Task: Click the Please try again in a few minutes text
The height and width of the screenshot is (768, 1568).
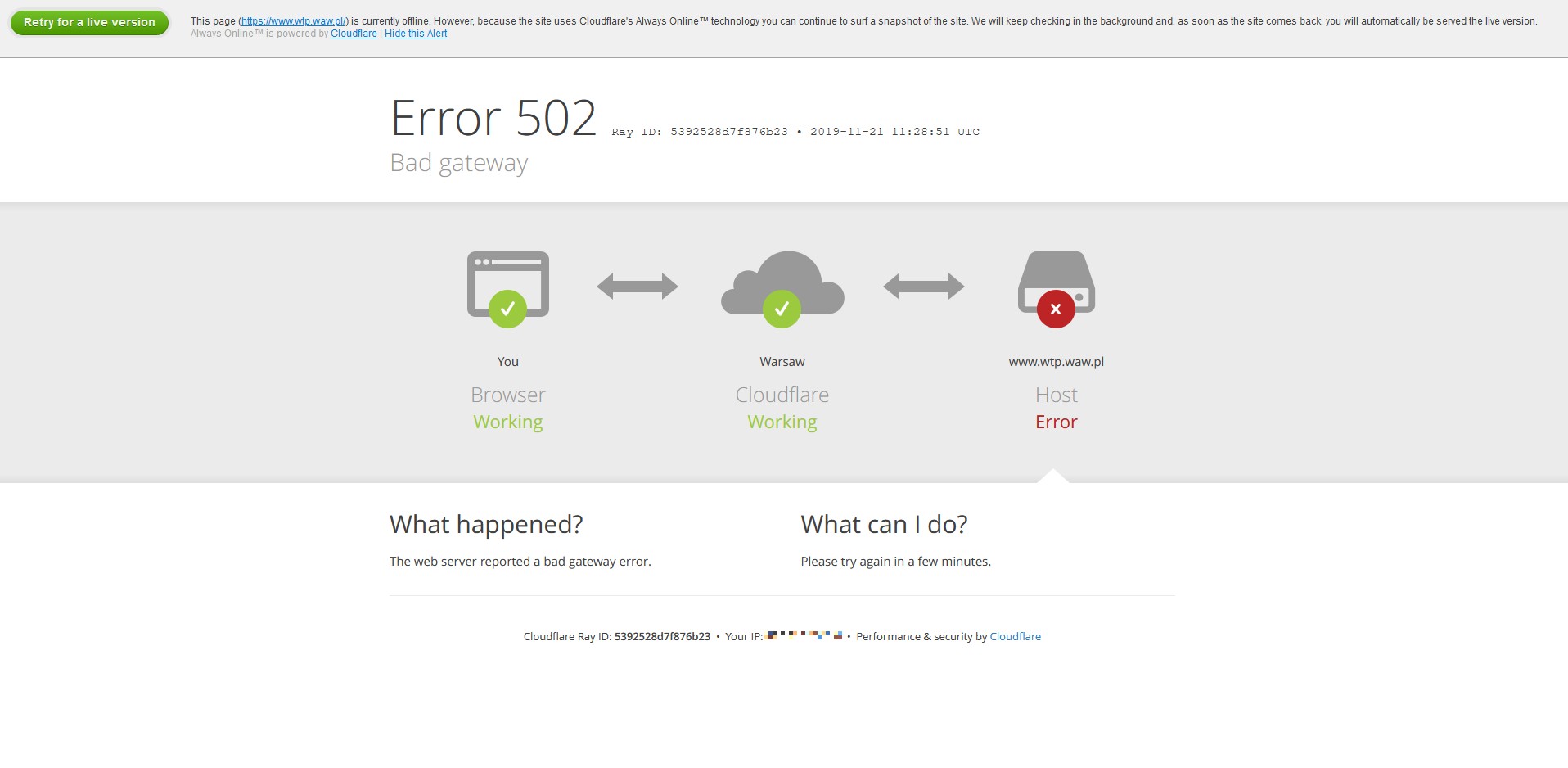Action: coord(895,562)
